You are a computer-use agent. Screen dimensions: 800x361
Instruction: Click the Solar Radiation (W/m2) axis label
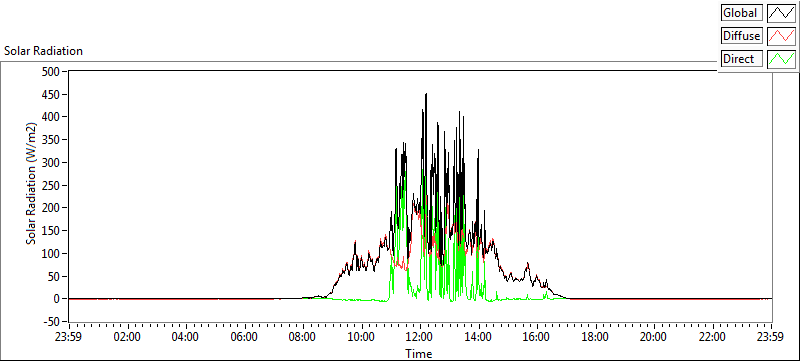pyautogui.click(x=32, y=184)
